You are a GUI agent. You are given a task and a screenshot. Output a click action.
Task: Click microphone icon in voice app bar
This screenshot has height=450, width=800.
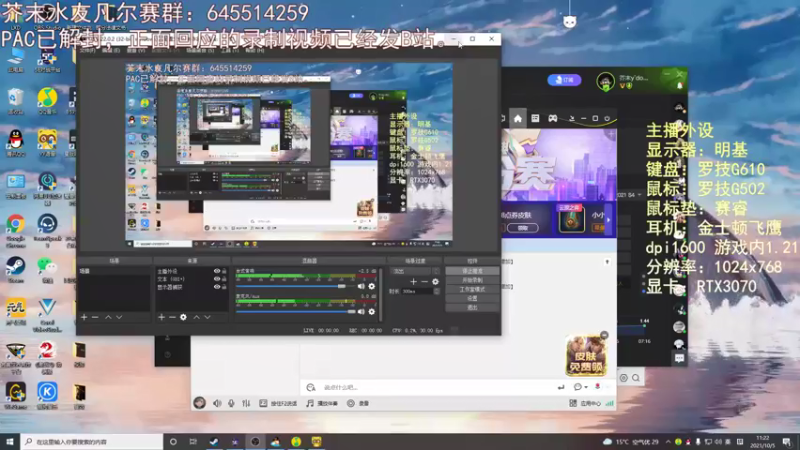[x=231, y=403]
